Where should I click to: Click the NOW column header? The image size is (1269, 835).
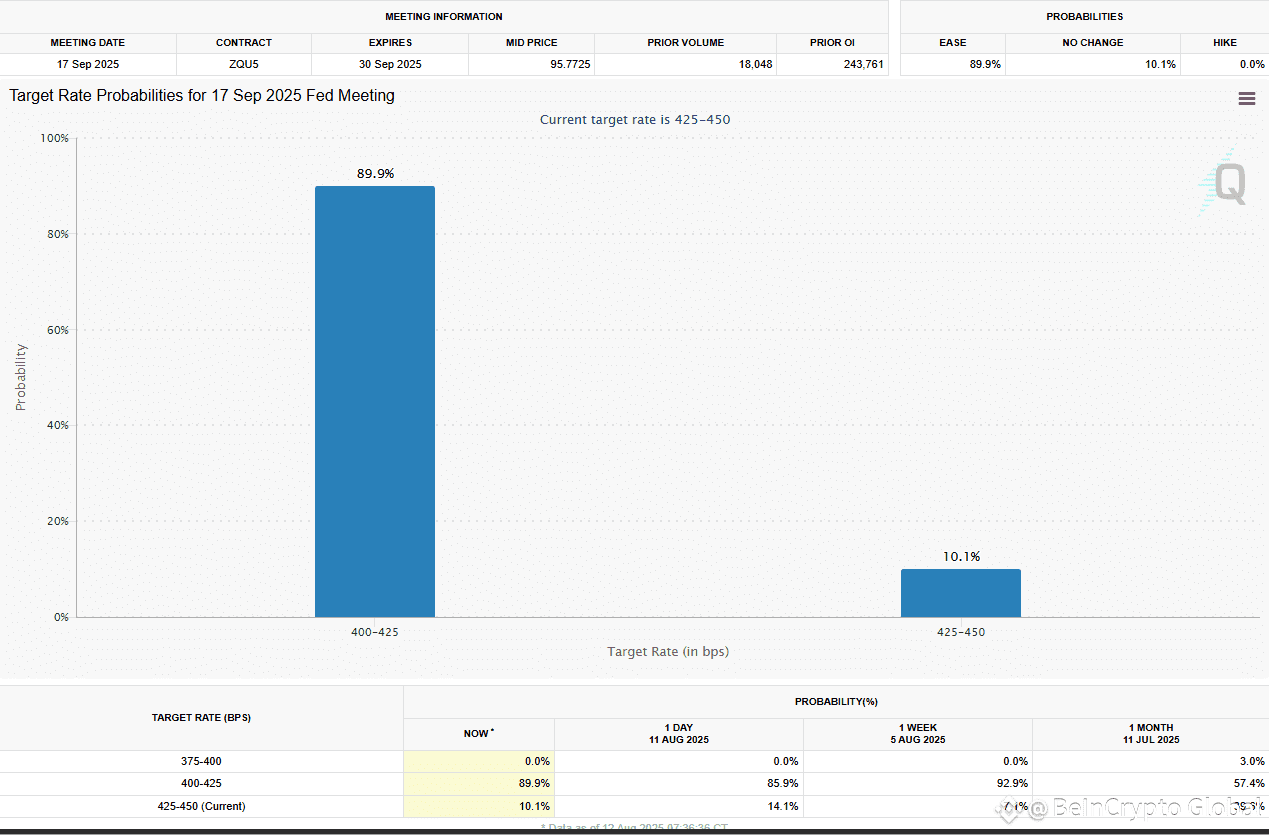(478, 734)
